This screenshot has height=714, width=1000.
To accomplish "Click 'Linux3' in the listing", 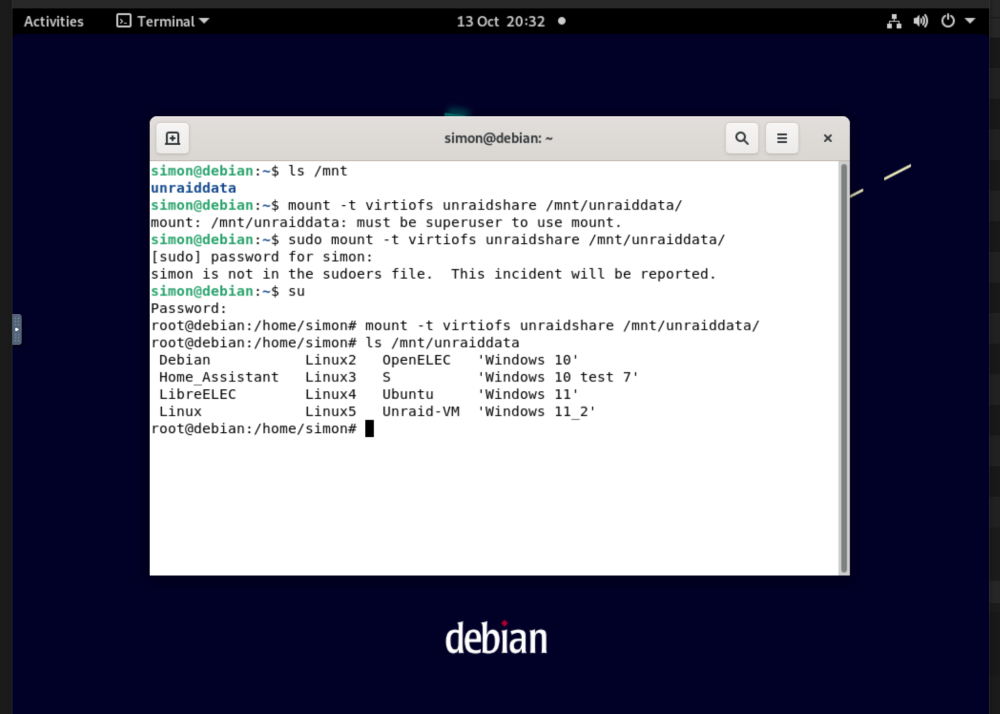I will (330, 377).
